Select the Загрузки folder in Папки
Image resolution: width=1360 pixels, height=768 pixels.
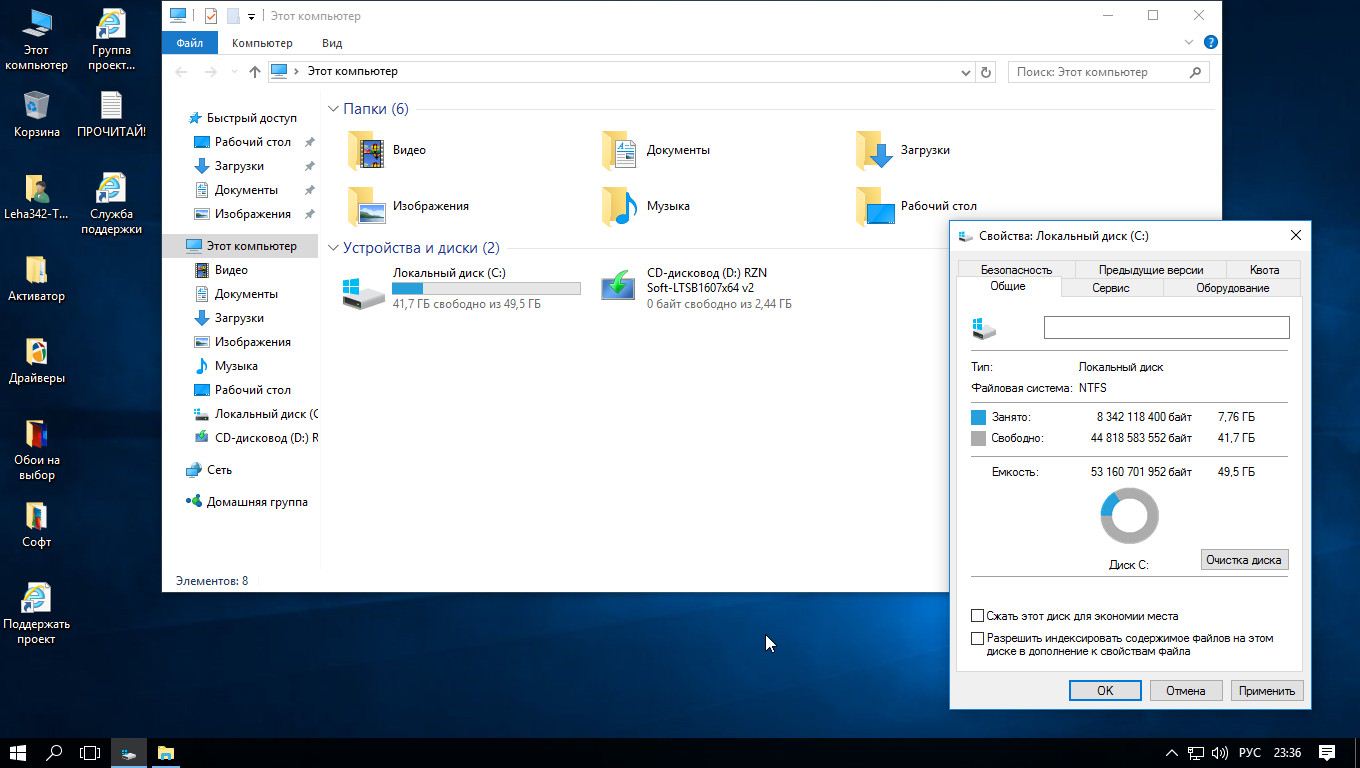click(x=904, y=150)
